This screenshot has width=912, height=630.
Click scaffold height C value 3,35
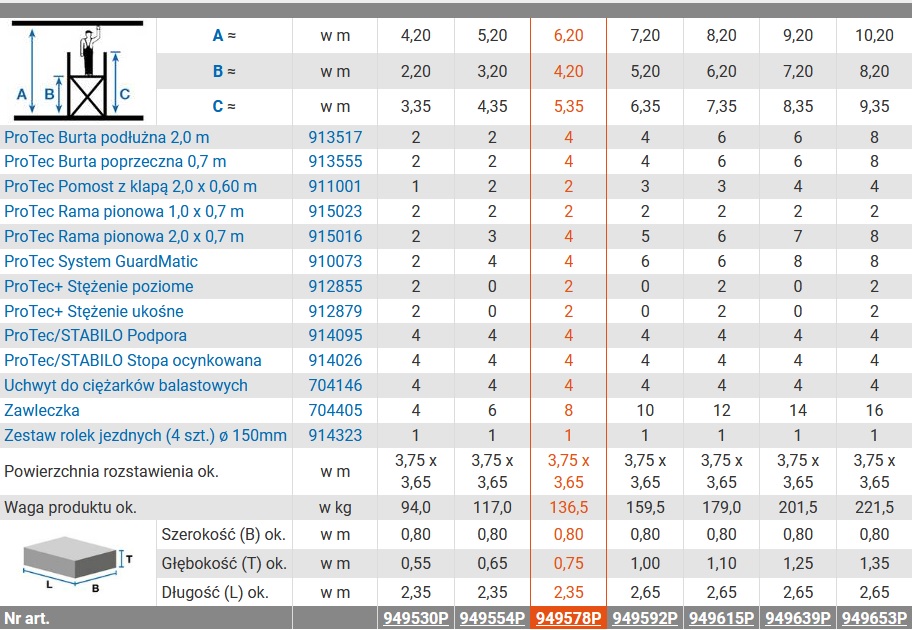(x=416, y=106)
